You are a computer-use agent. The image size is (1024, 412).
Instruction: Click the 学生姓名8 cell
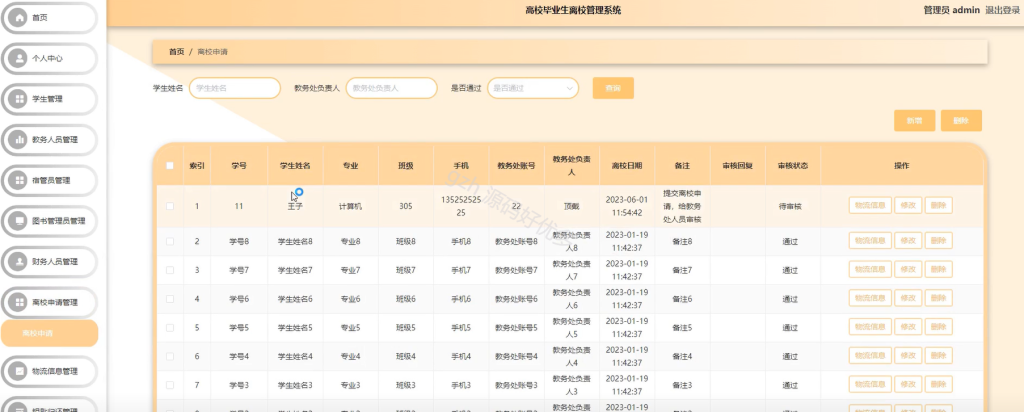pyautogui.click(x=295, y=242)
